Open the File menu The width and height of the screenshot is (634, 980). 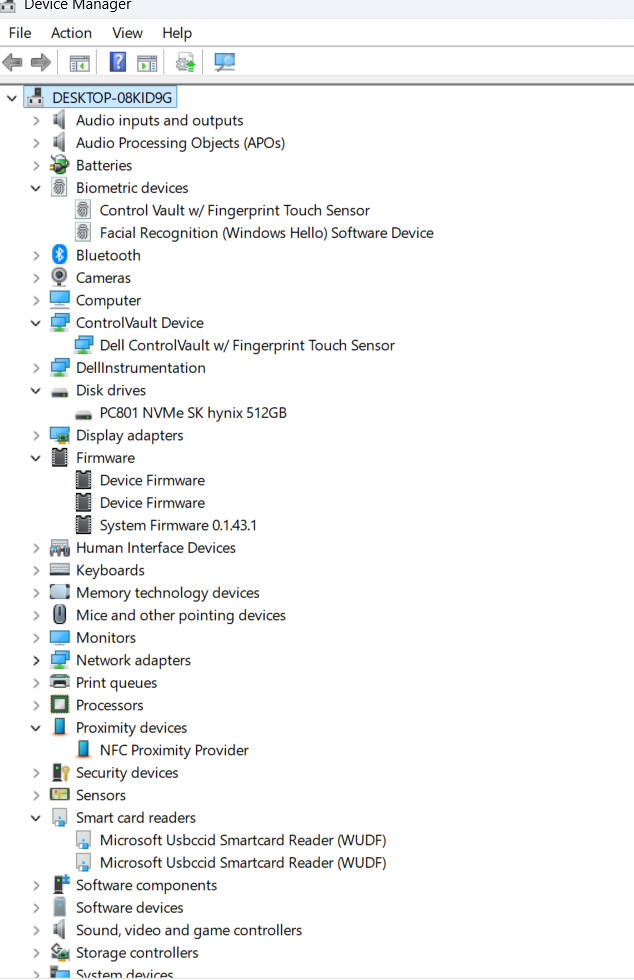[20, 33]
